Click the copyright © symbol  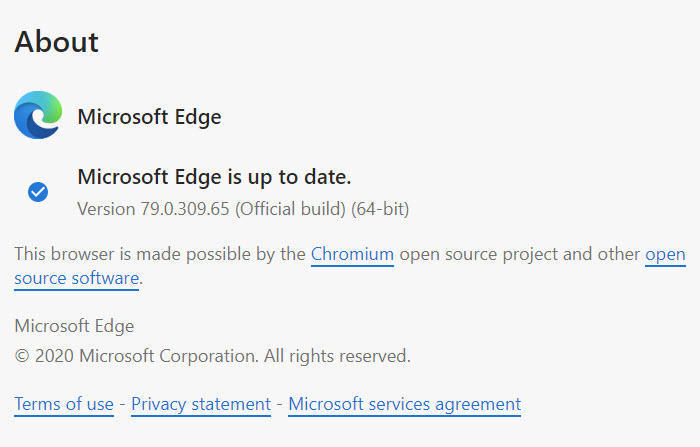pyautogui.click(x=22, y=356)
